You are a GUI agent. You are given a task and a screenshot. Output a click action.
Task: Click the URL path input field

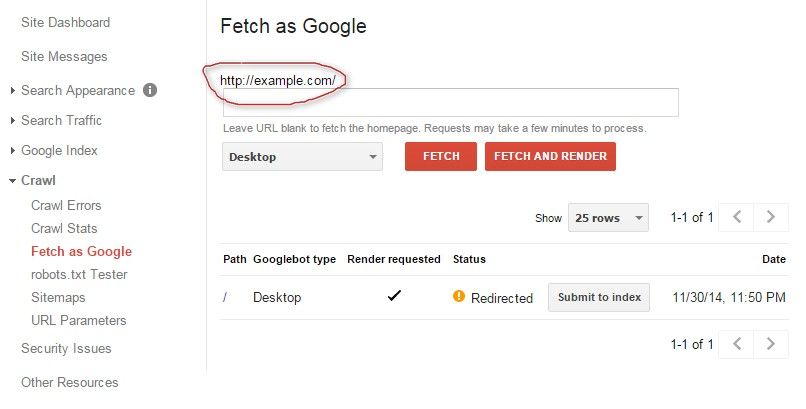tap(450, 102)
